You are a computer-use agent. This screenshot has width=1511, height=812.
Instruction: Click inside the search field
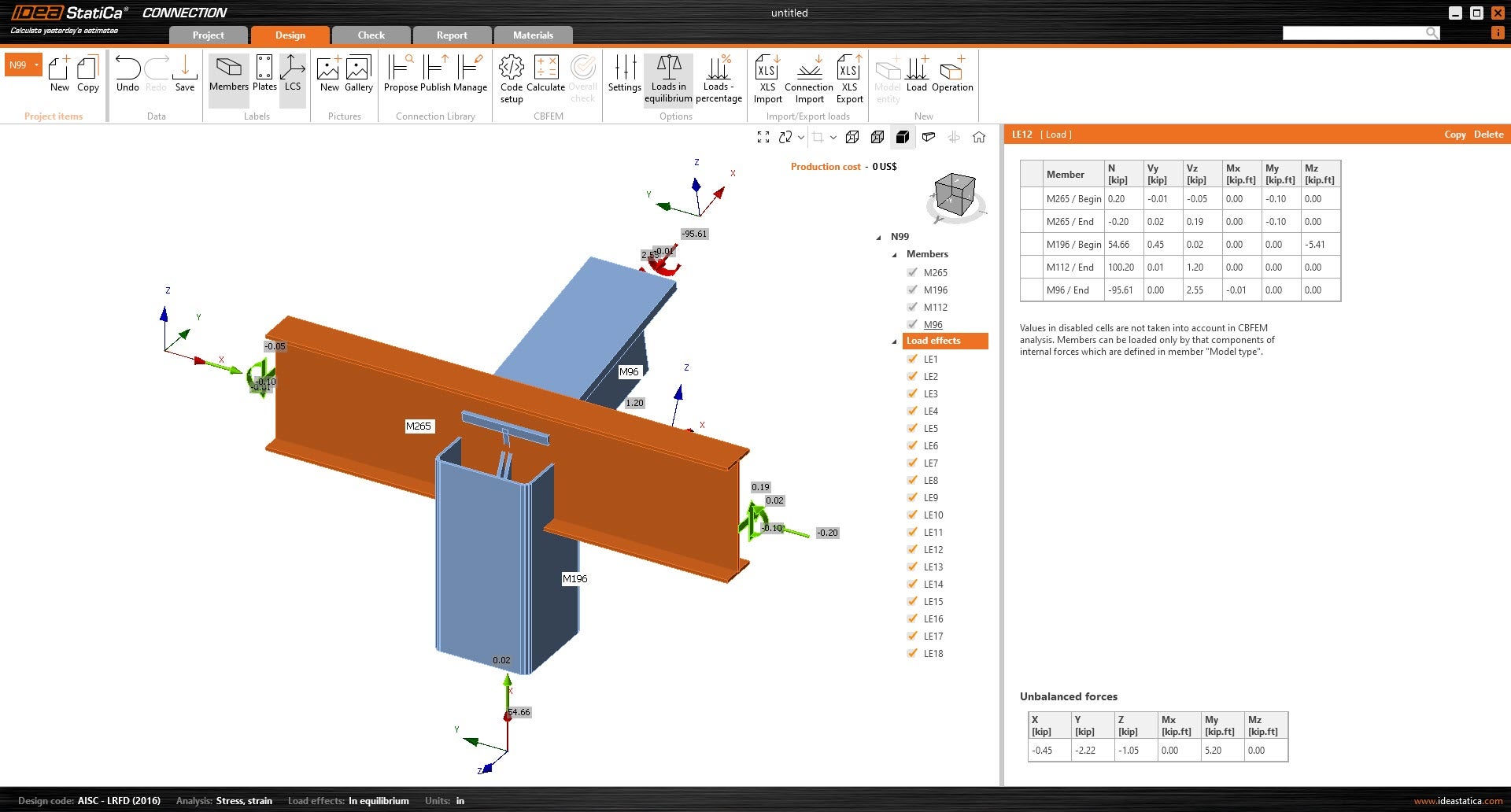[x=1358, y=33]
